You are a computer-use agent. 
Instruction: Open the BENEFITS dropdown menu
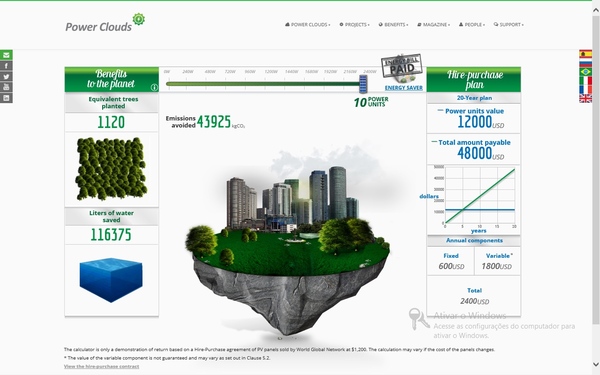pos(393,24)
